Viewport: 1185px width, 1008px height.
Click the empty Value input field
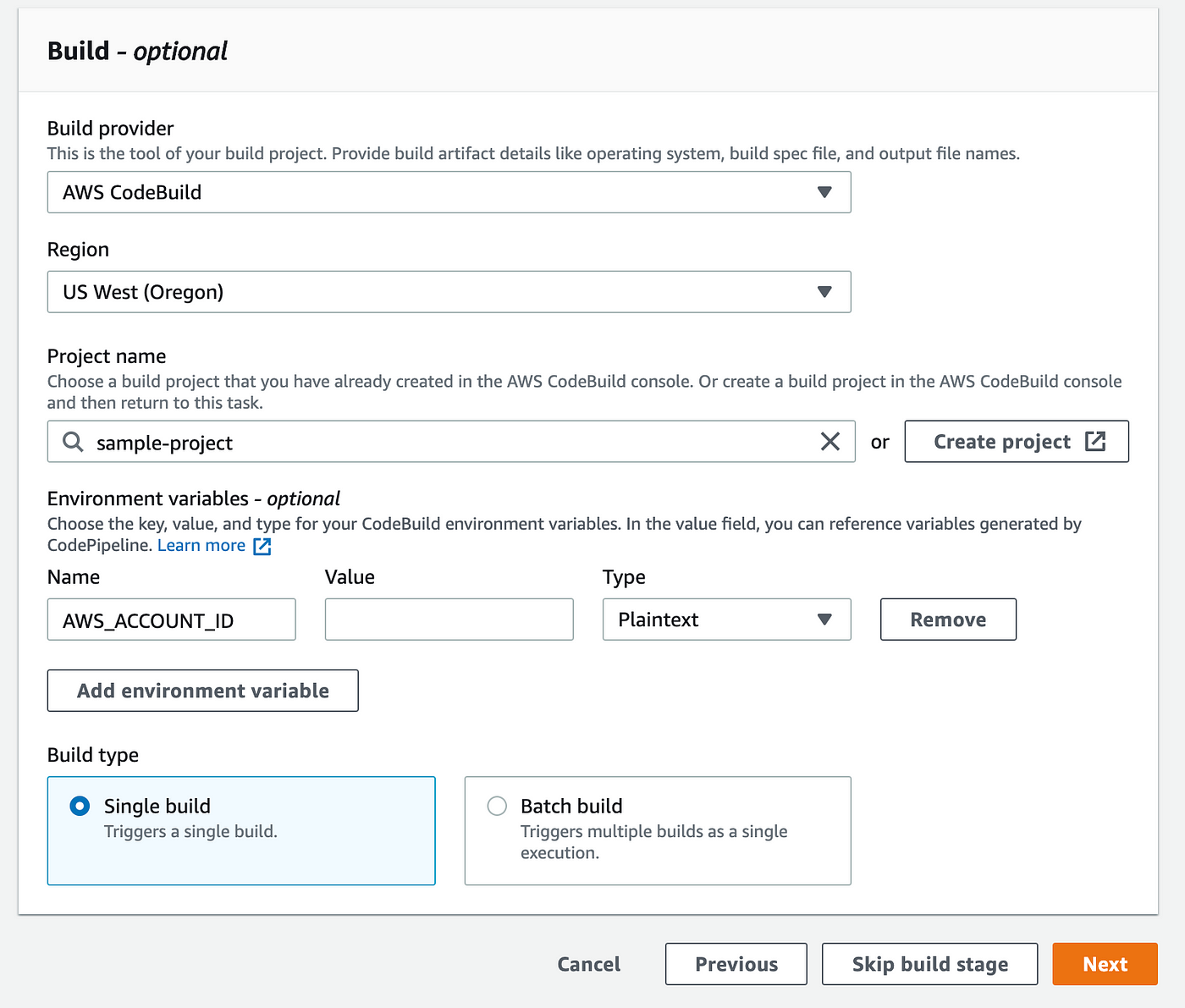tap(449, 620)
